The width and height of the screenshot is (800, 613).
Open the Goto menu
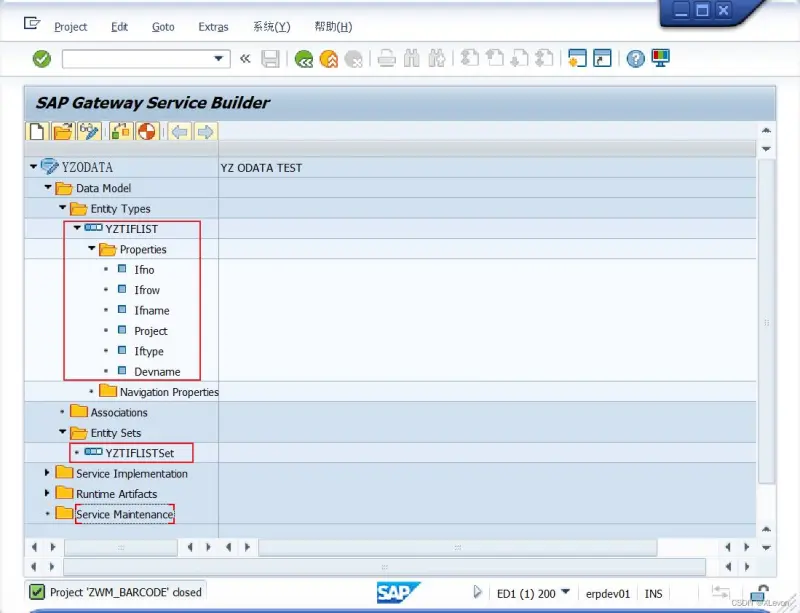pos(163,27)
